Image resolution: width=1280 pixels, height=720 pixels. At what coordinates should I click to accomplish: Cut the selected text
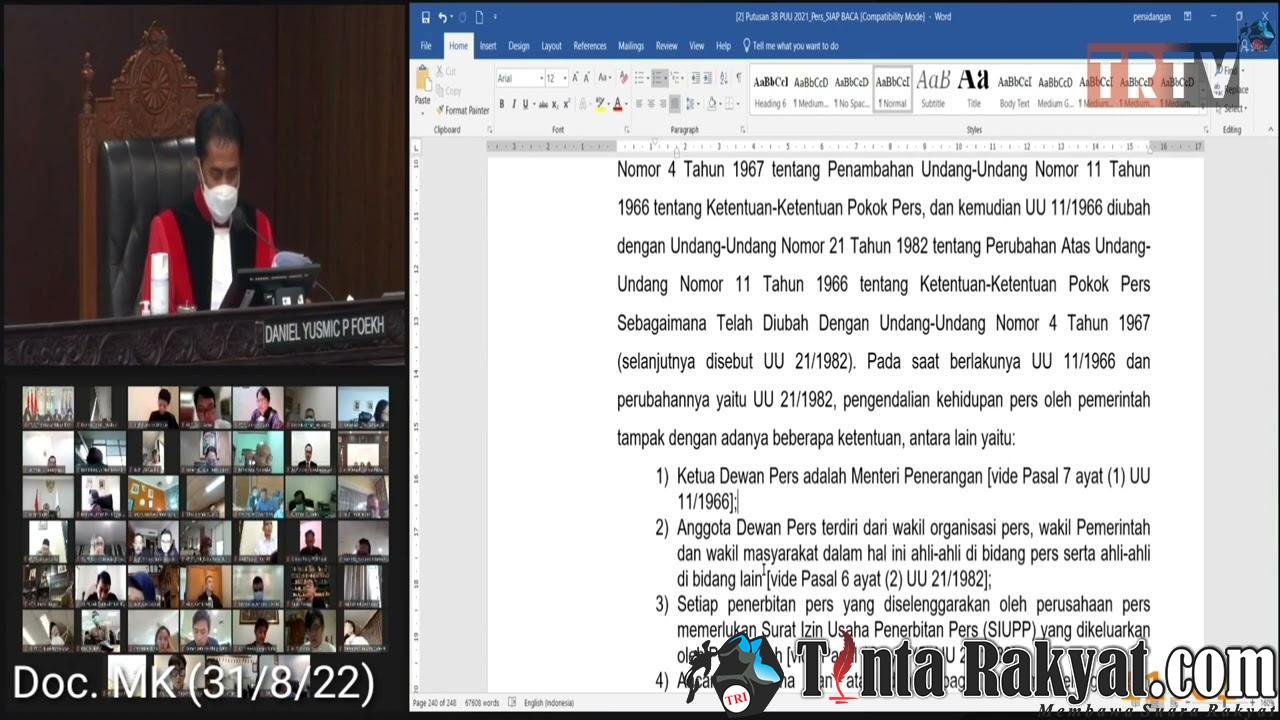tap(446, 71)
